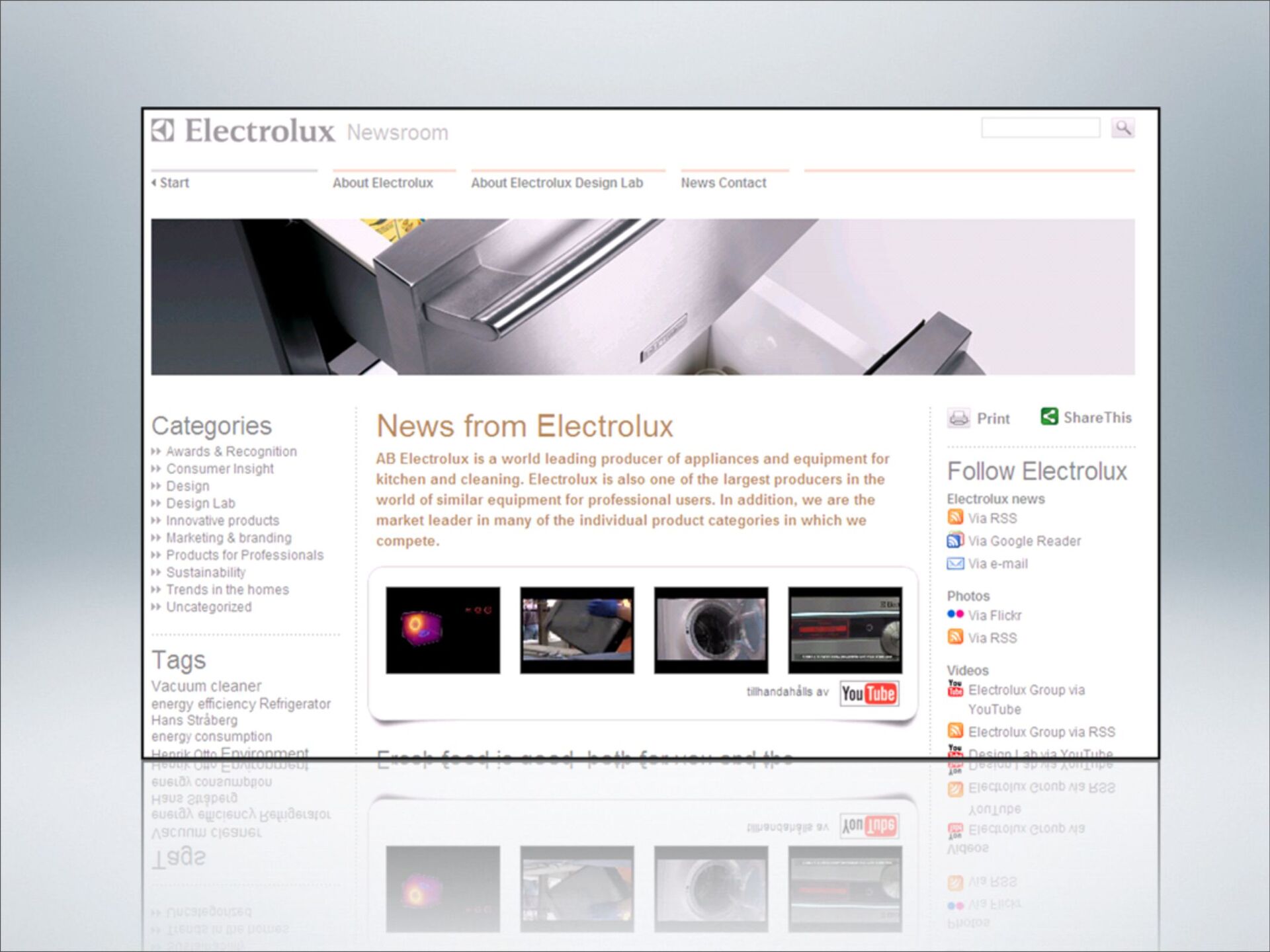Screen dimensions: 1270x952
Task: Open photos Via Flickr link
Action: pyautogui.click(x=995, y=615)
